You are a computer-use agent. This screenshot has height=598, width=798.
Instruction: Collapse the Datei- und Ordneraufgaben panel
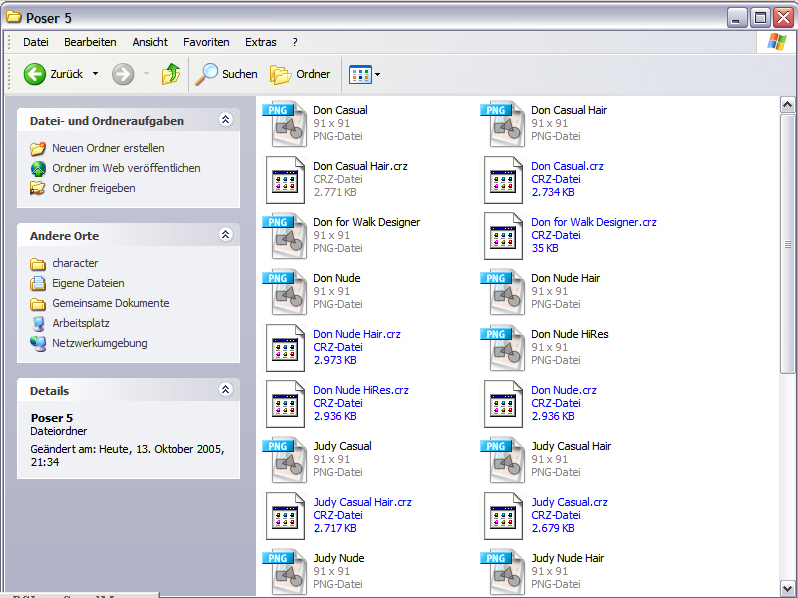[x=225, y=120]
